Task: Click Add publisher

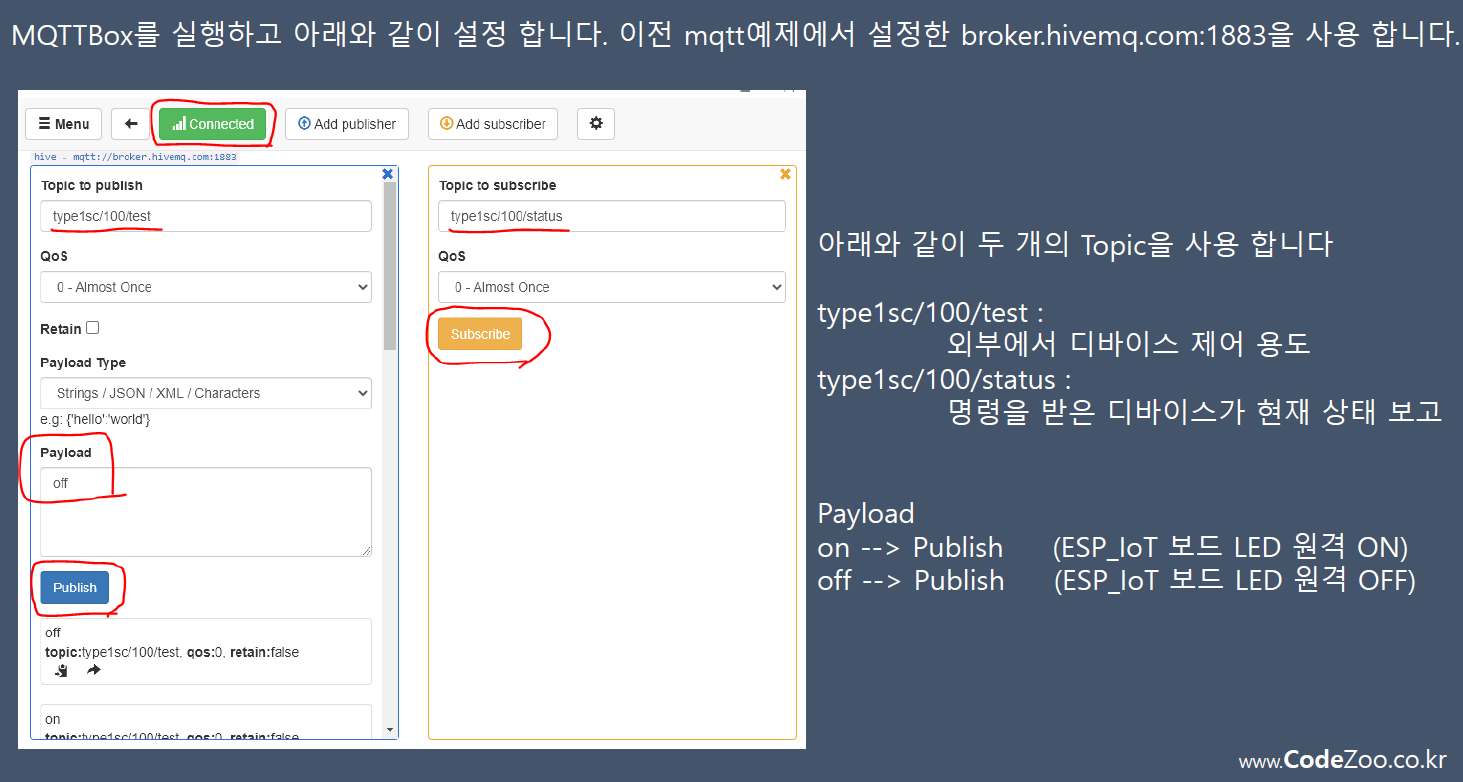Action: coord(347,124)
